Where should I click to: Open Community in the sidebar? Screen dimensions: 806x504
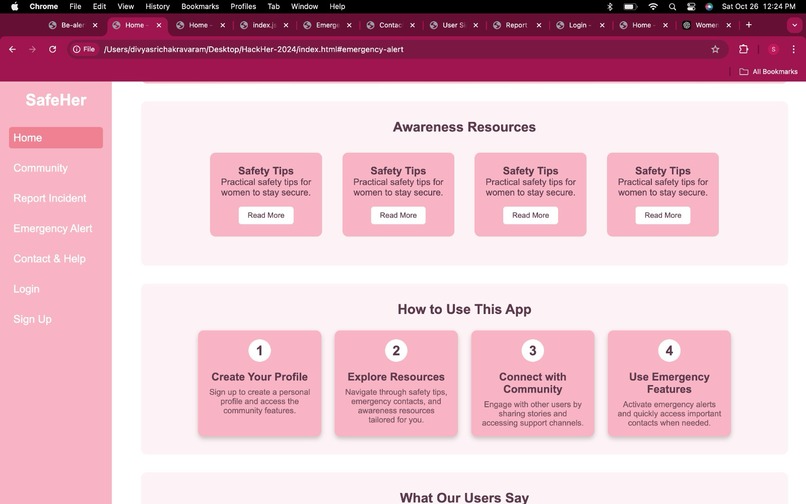(x=41, y=168)
